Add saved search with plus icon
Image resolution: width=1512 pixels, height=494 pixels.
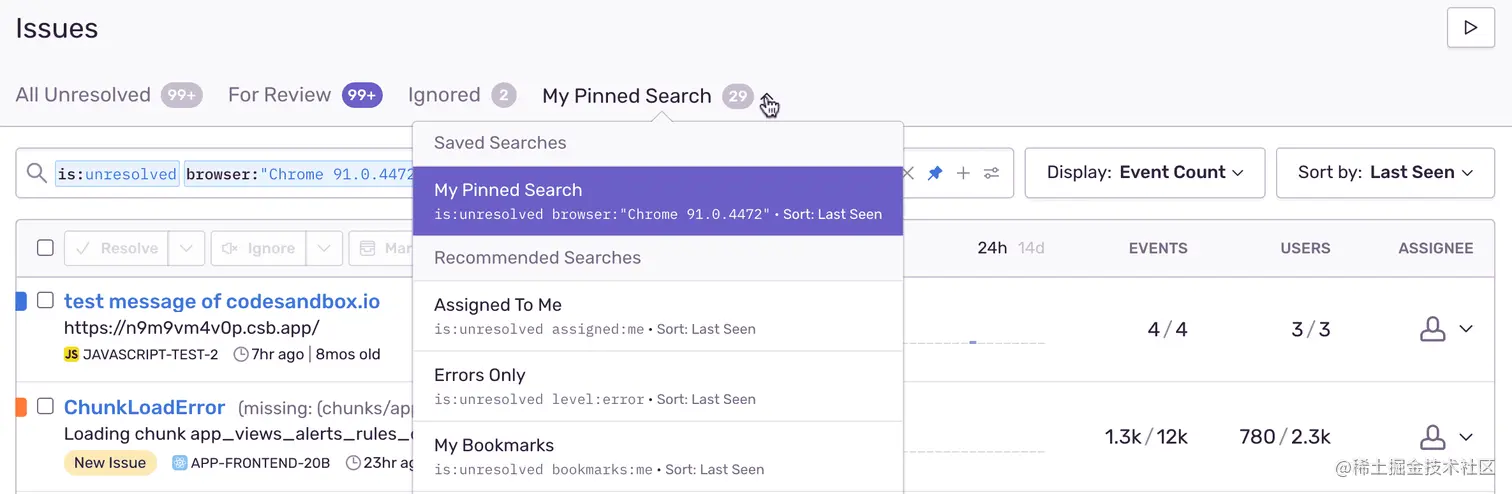pyautogui.click(x=963, y=173)
